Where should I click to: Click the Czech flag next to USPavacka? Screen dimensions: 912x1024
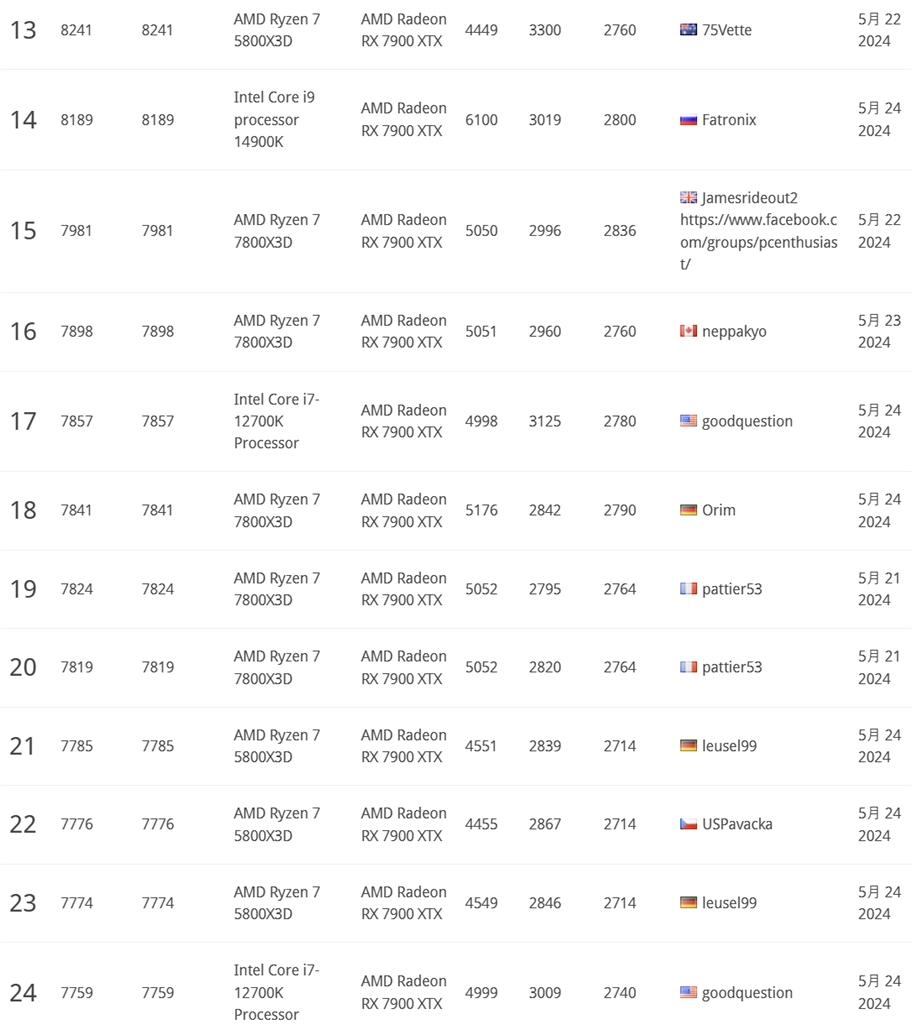[x=688, y=824]
